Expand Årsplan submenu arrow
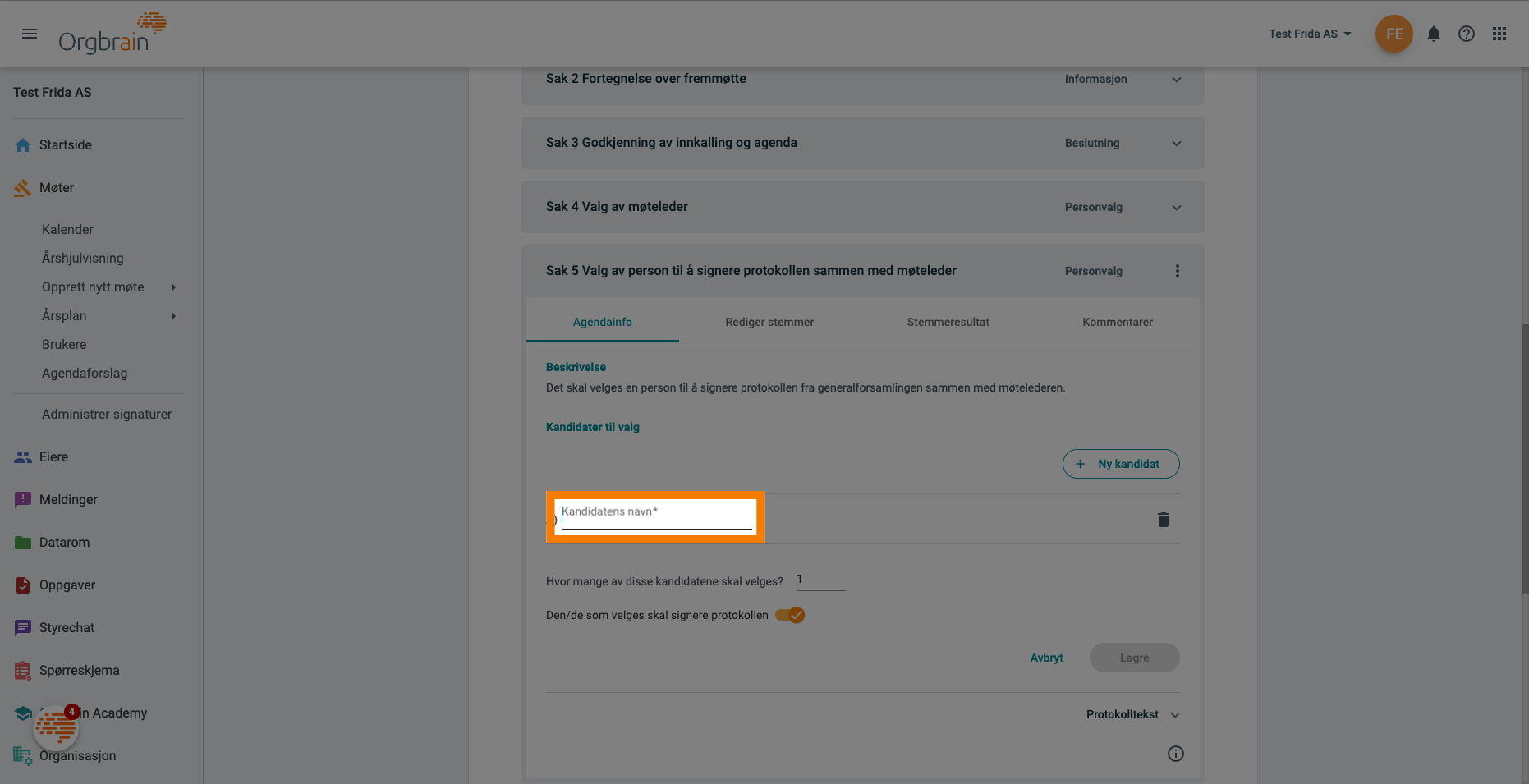The width and height of the screenshot is (1529, 784). [173, 316]
